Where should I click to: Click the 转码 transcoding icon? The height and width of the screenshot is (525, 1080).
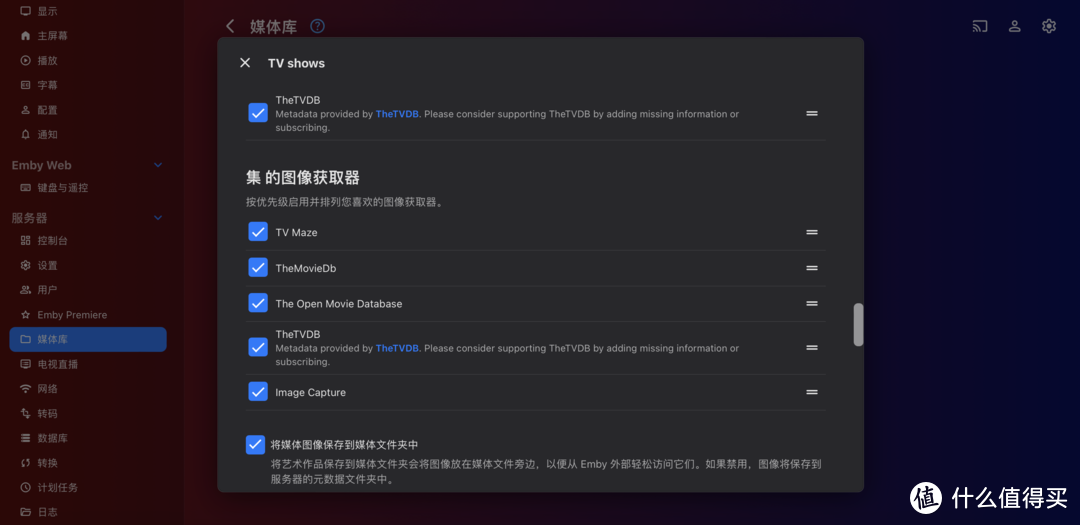point(25,414)
